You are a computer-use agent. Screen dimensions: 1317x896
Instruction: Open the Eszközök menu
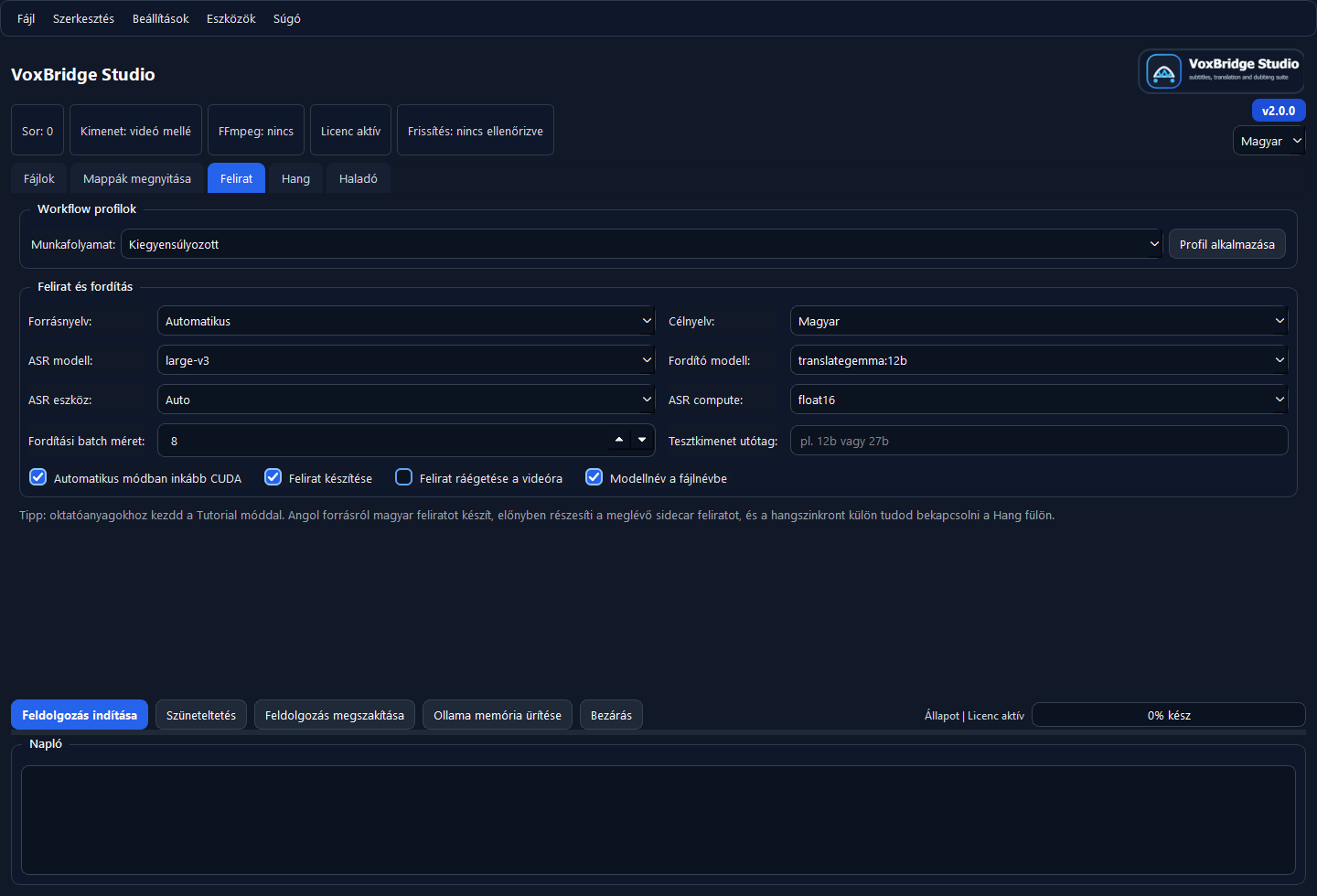pos(230,18)
